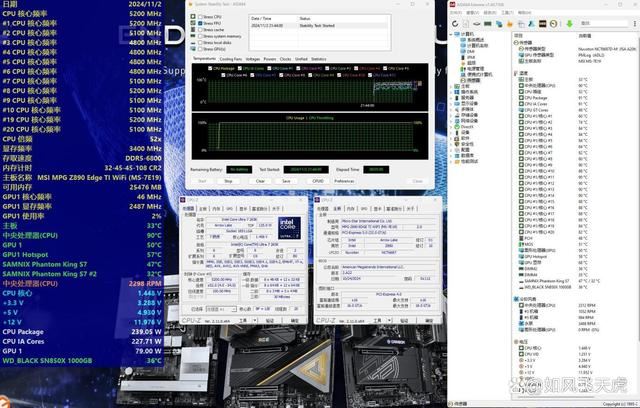
Task: Switch to the Cooling Fans tab
Action: [x=229, y=59]
